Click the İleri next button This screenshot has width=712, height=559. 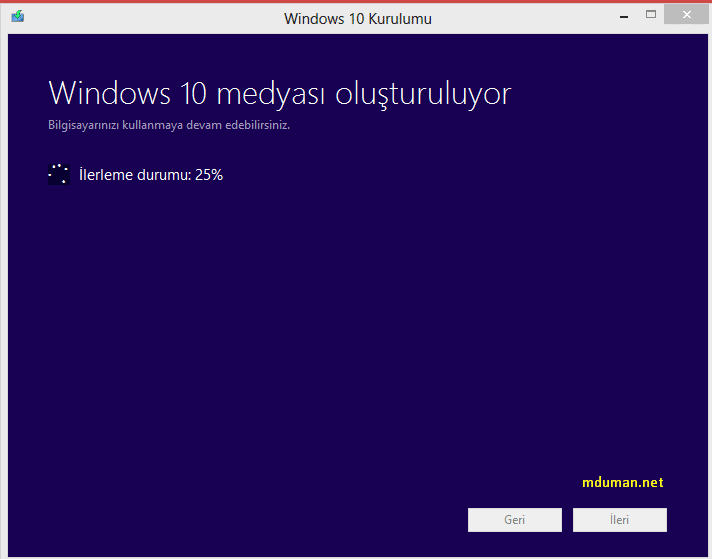pyautogui.click(x=619, y=519)
